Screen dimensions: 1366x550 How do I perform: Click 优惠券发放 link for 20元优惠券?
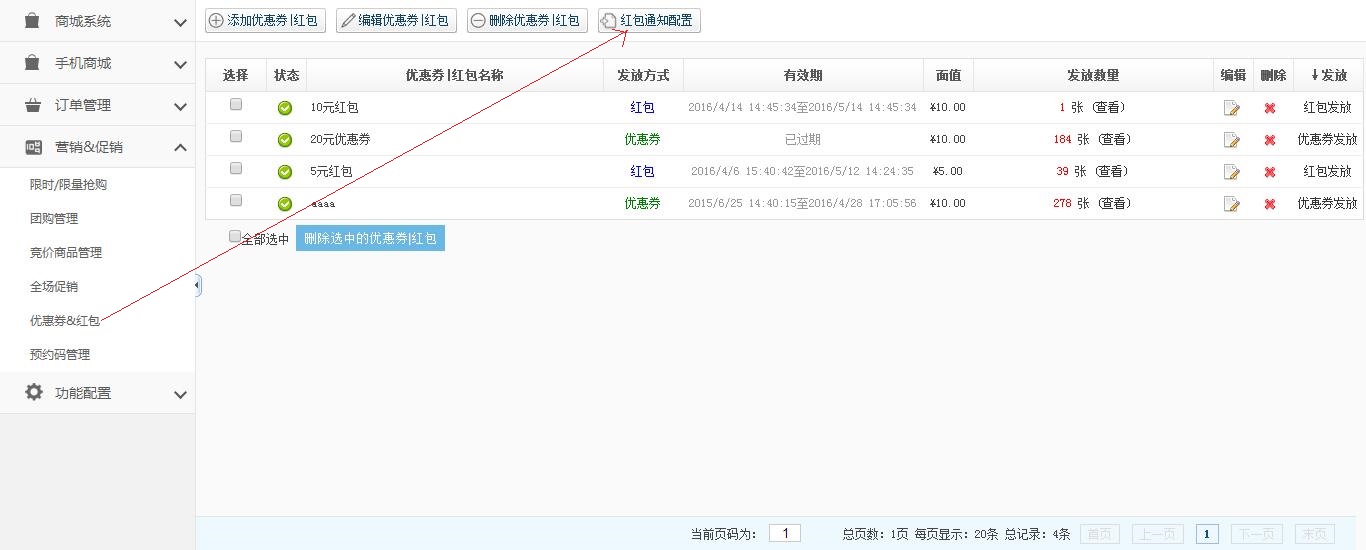1327,139
